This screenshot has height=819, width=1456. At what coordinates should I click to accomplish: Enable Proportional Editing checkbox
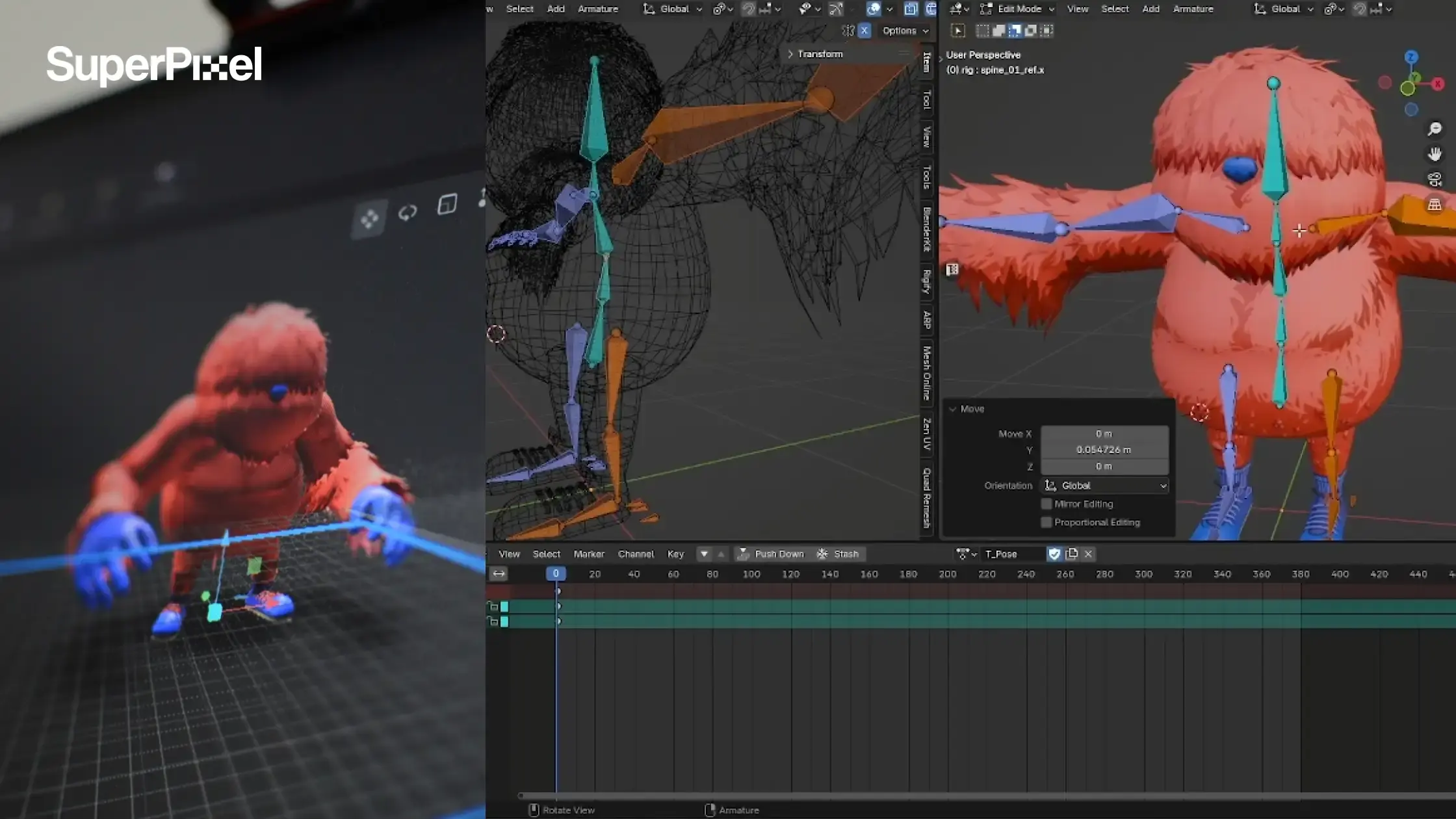(1046, 522)
